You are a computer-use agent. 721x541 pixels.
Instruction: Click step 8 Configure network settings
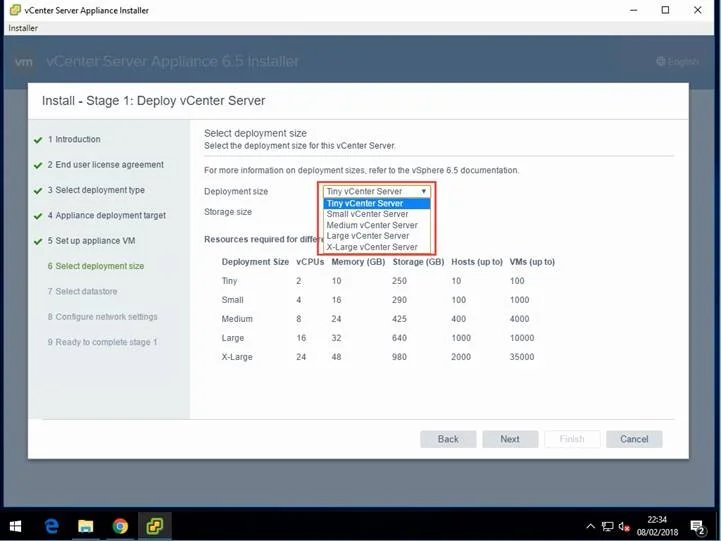[x=103, y=317]
